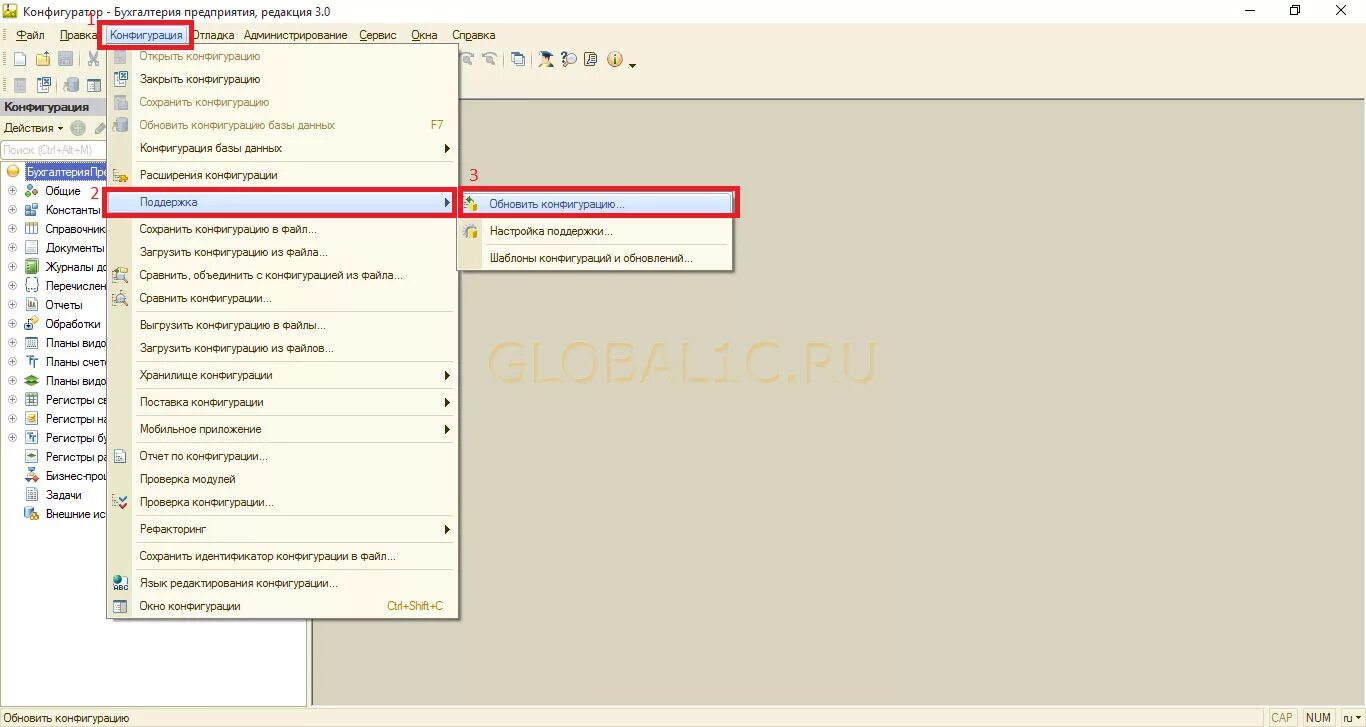Image resolution: width=1366 pixels, height=727 pixels.
Task: Click the CAP indicator in status bar
Action: point(1282,718)
